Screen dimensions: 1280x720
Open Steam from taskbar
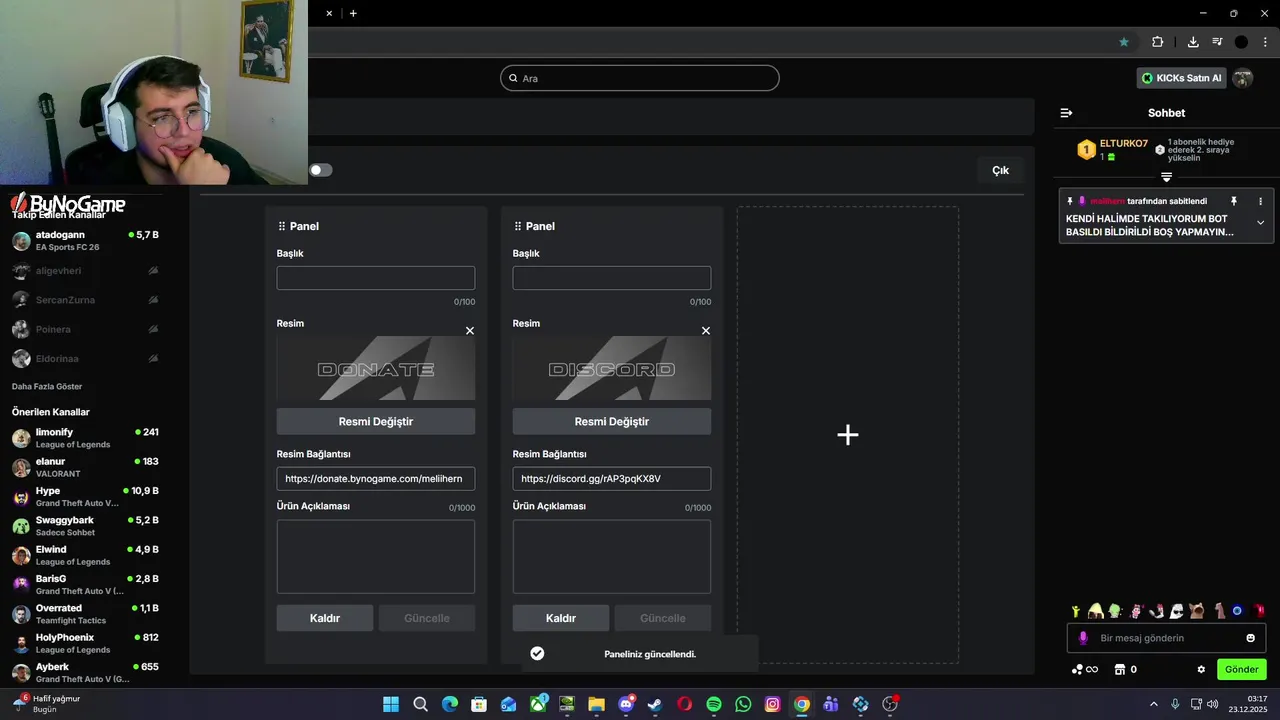(655, 704)
